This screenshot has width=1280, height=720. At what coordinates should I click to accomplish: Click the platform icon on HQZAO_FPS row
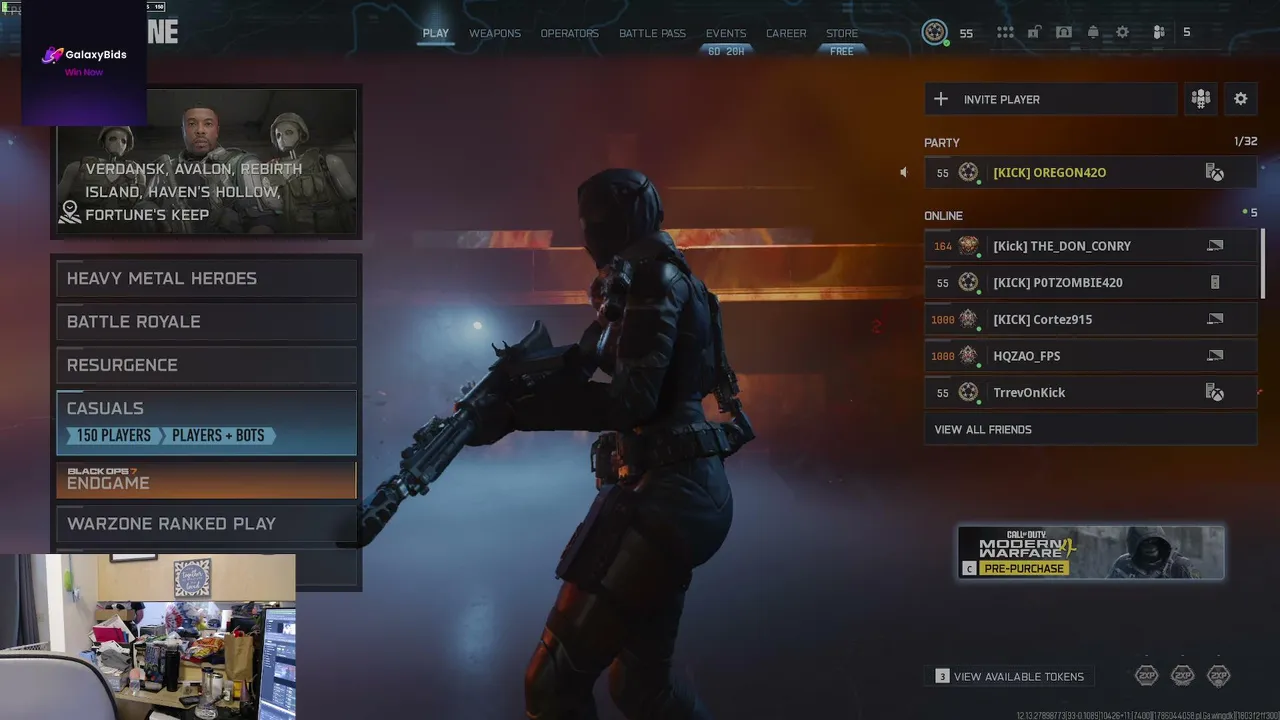coord(1215,356)
